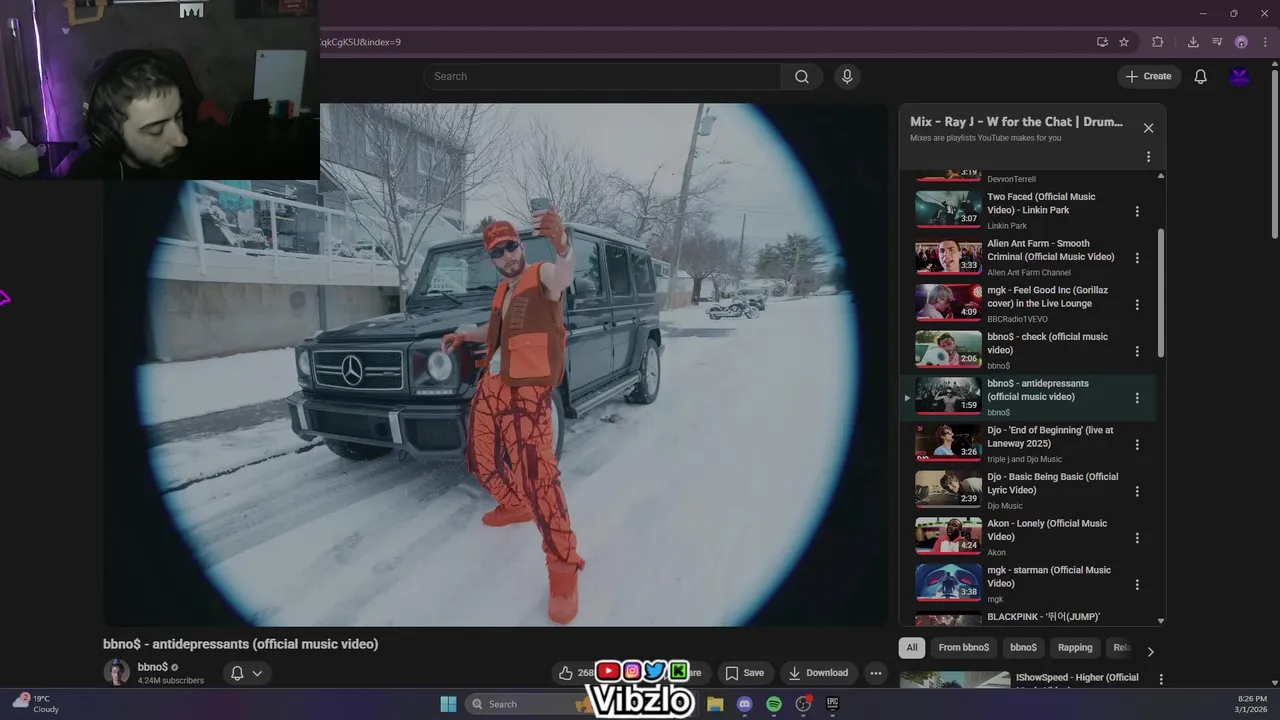This screenshot has width=1280, height=720.
Task: Open the browser extensions puzzle icon
Action: tap(1158, 42)
